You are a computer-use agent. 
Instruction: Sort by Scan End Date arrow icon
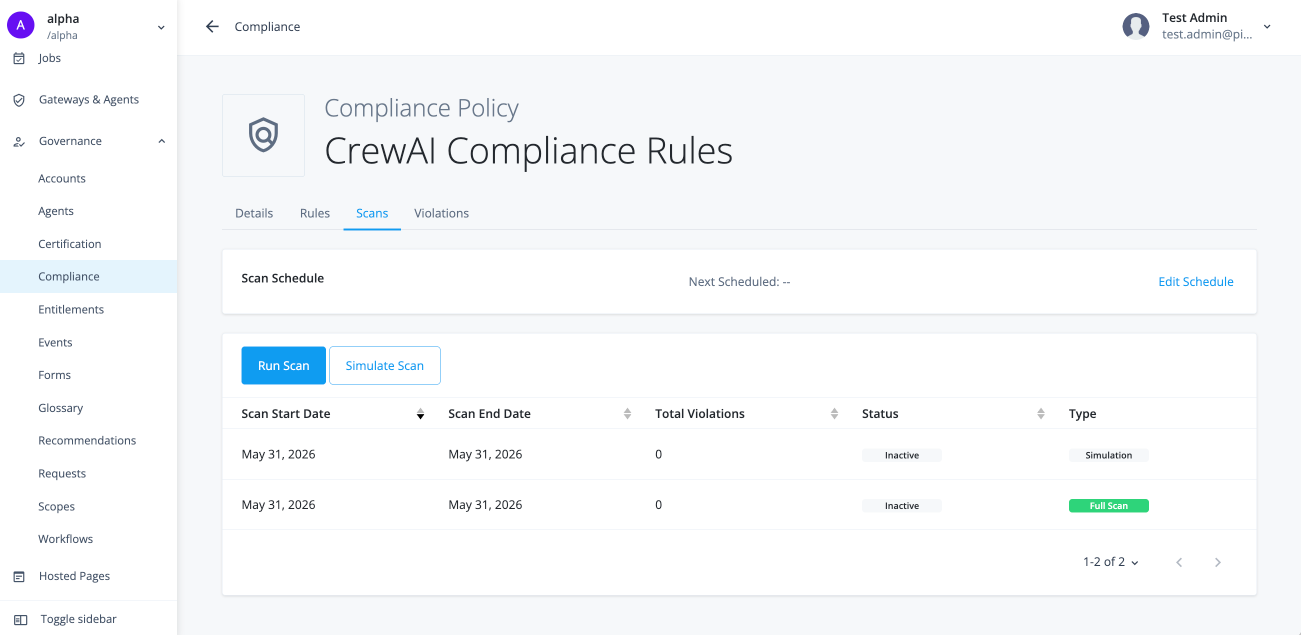(628, 414)
